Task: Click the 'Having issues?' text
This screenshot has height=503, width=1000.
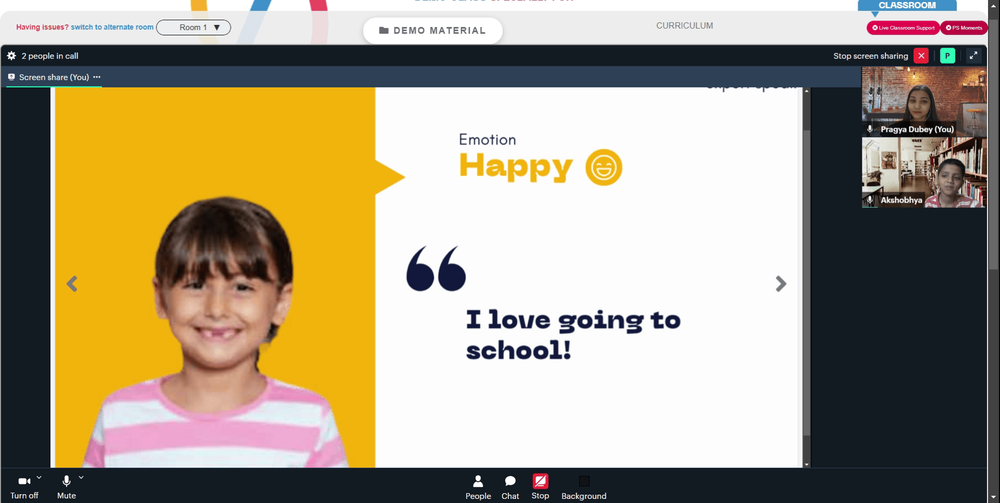Action: click(42, 27)
